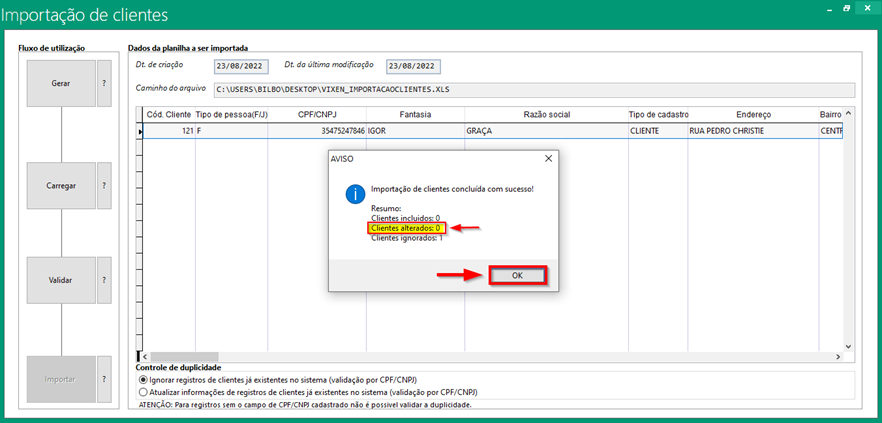Click the Dt. de criação date field
The width and height of the screenshot is (882, 423).
[240, 66]
